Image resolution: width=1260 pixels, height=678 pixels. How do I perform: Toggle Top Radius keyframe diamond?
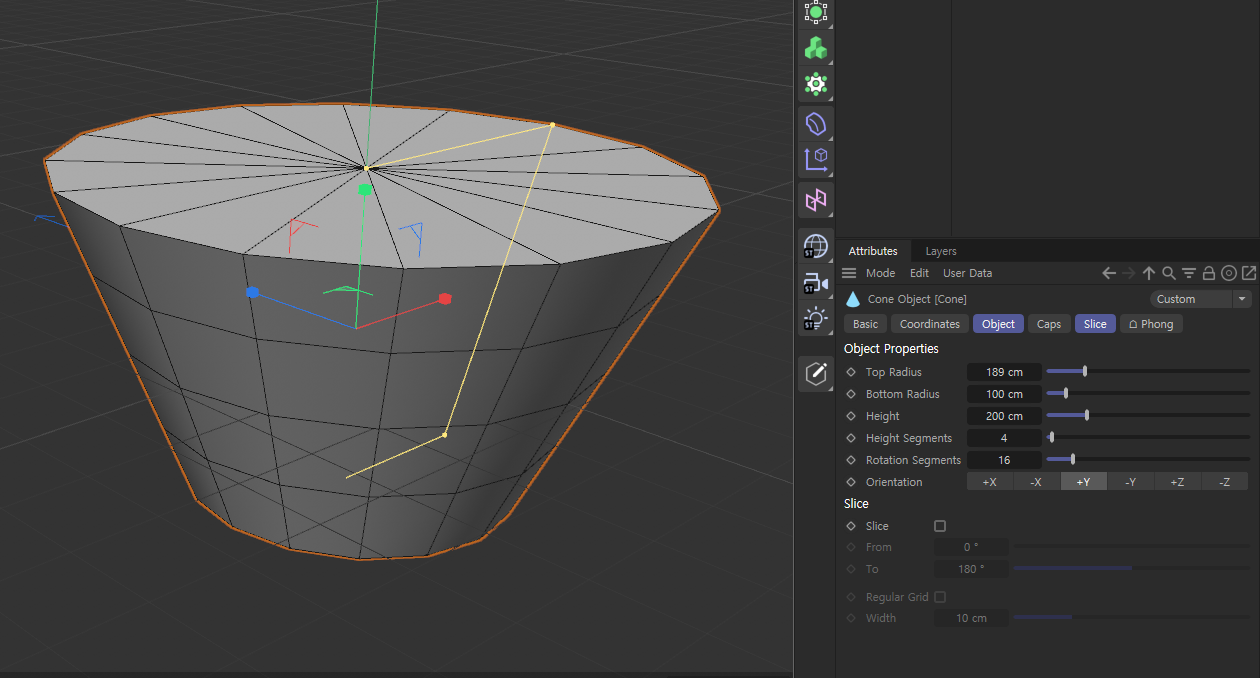coord(851,372)
